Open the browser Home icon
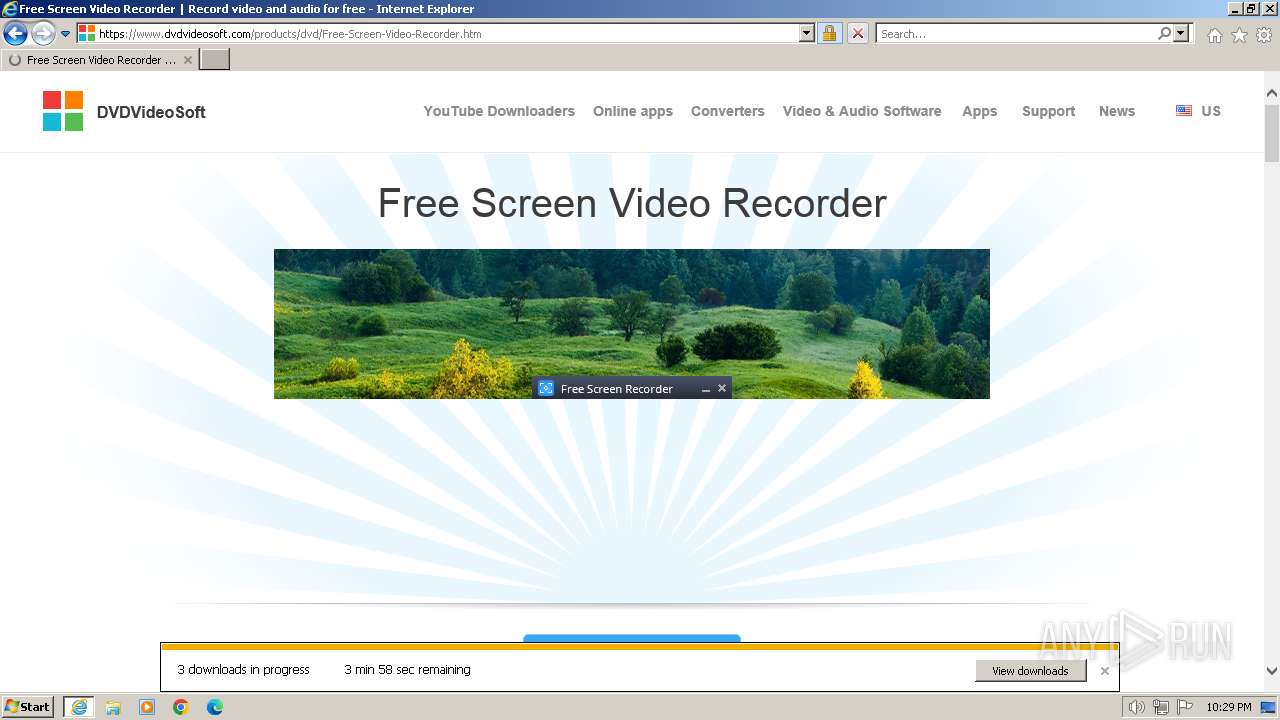Viewport: 1280px width, 720px height. [1214, 35]
